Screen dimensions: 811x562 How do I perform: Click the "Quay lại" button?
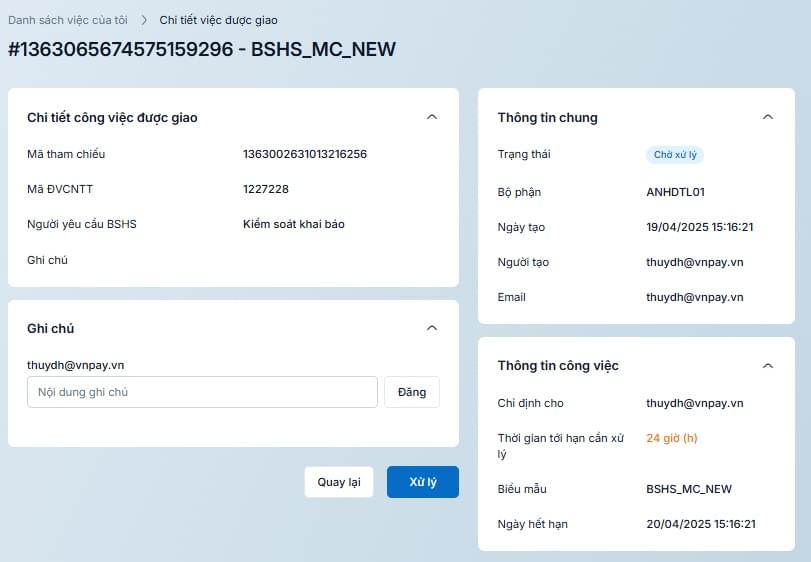pyautogui.click(x=339, y=482)
